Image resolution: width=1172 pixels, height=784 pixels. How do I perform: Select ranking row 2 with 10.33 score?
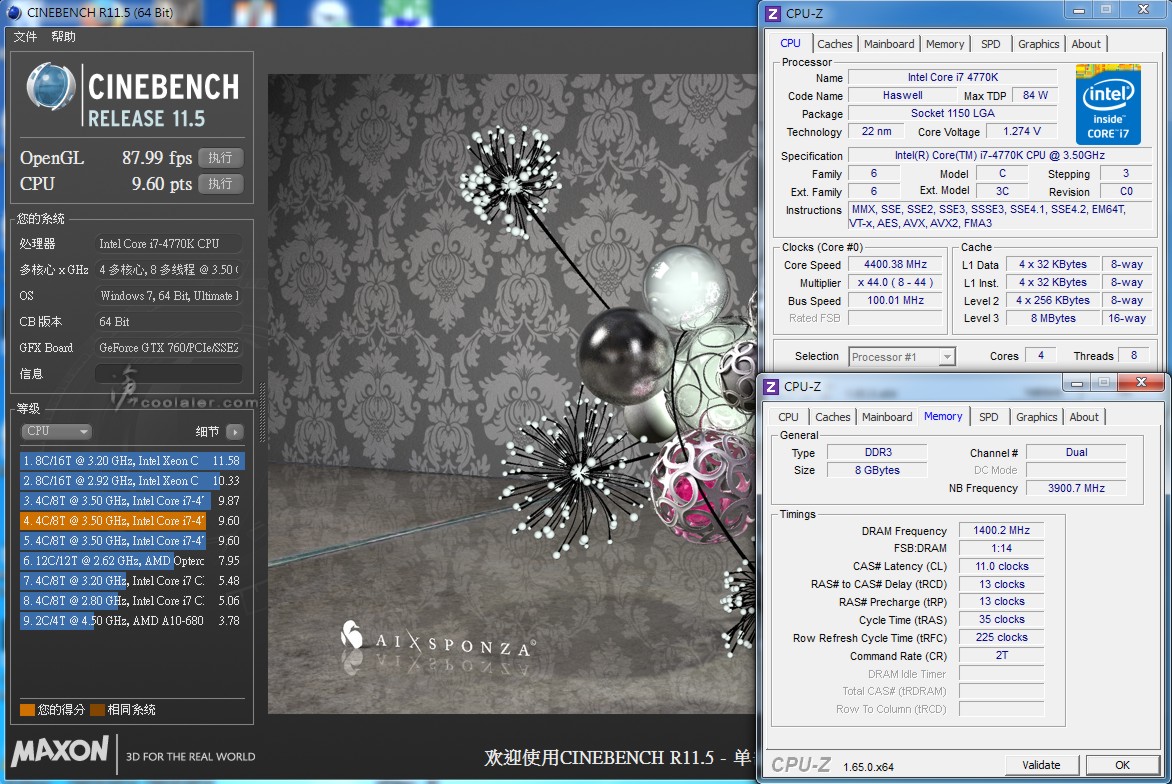[x=132, y=481]
